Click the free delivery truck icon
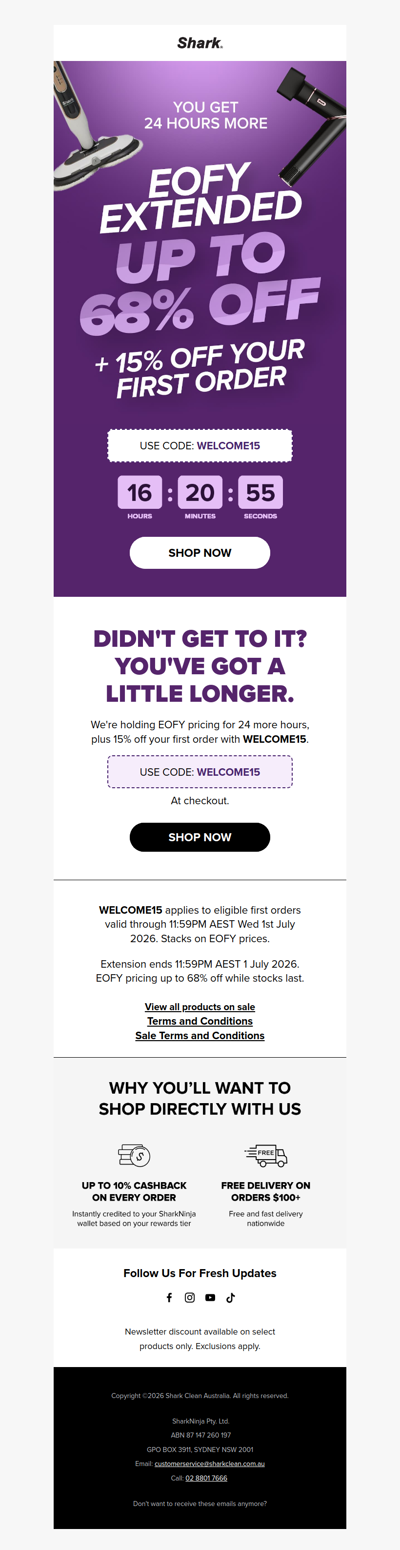The image size is (400, 1550). [x=266, y=1156]
